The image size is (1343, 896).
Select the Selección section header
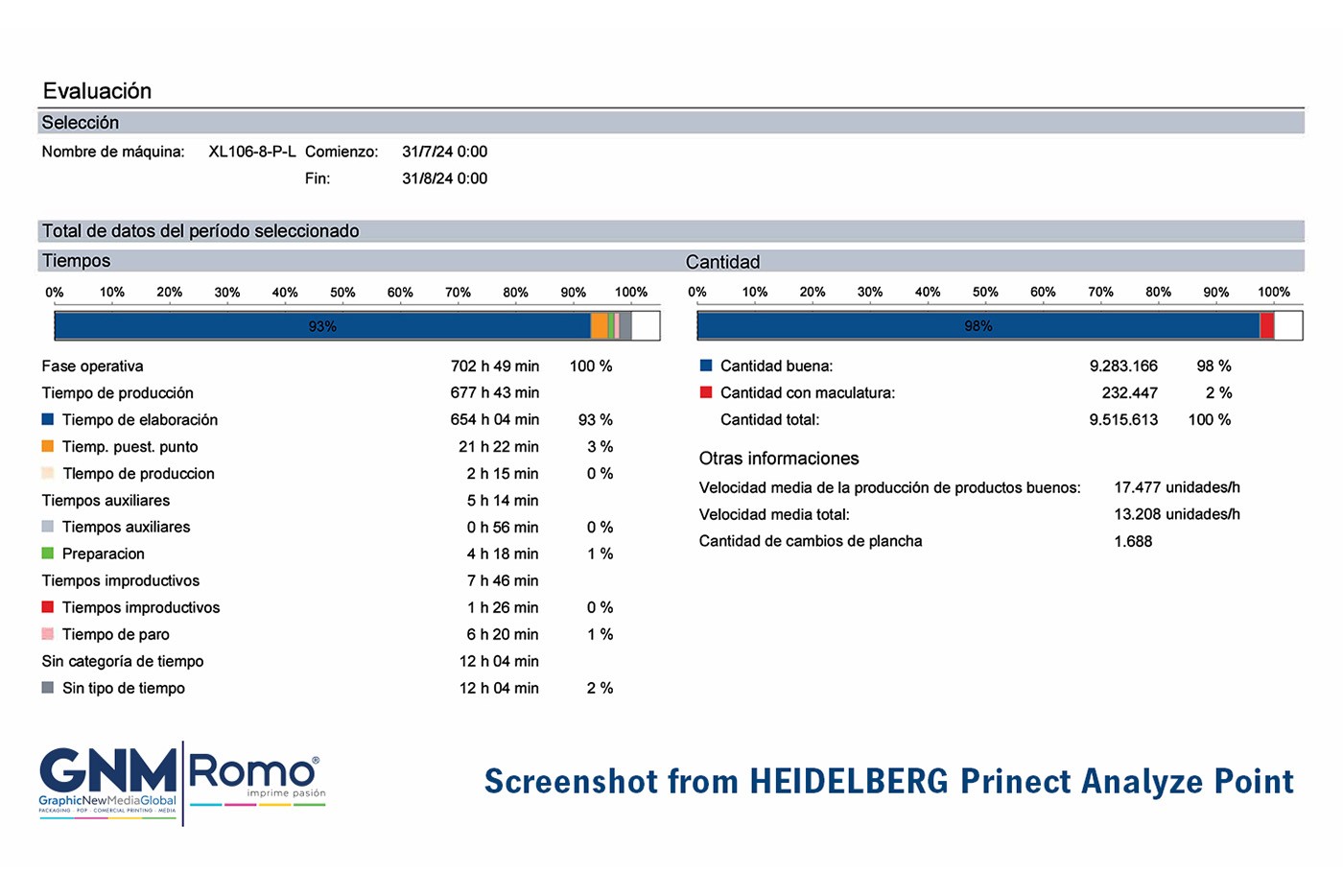671,123
